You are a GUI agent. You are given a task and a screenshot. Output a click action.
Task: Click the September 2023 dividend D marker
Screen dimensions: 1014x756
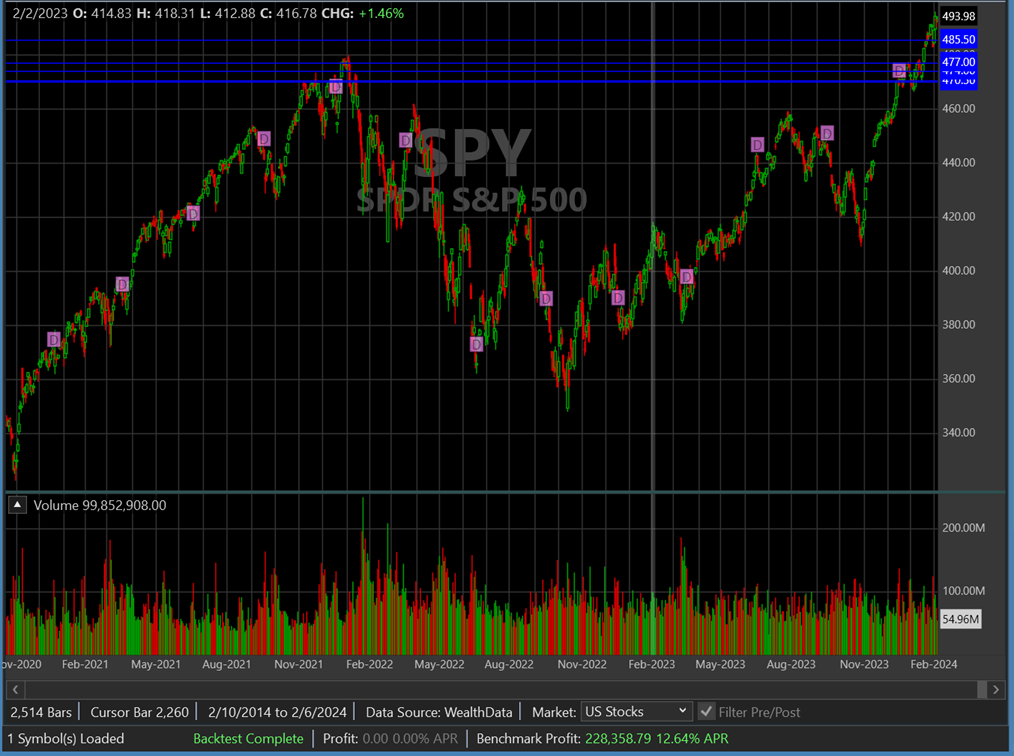coord(826,133)
